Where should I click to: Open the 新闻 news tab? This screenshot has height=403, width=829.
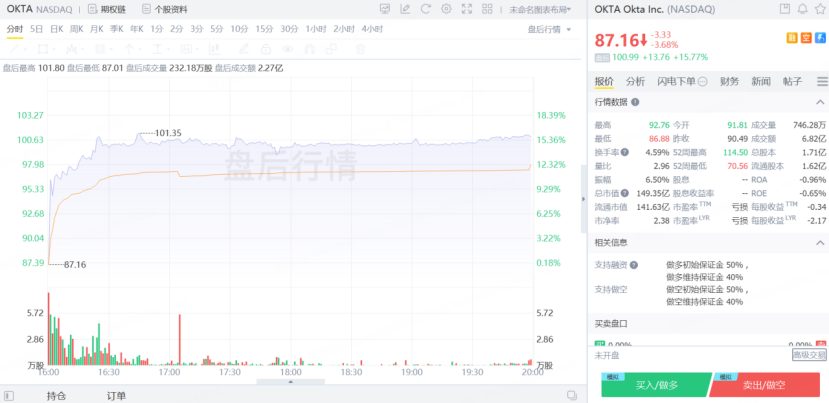(761, 81)
